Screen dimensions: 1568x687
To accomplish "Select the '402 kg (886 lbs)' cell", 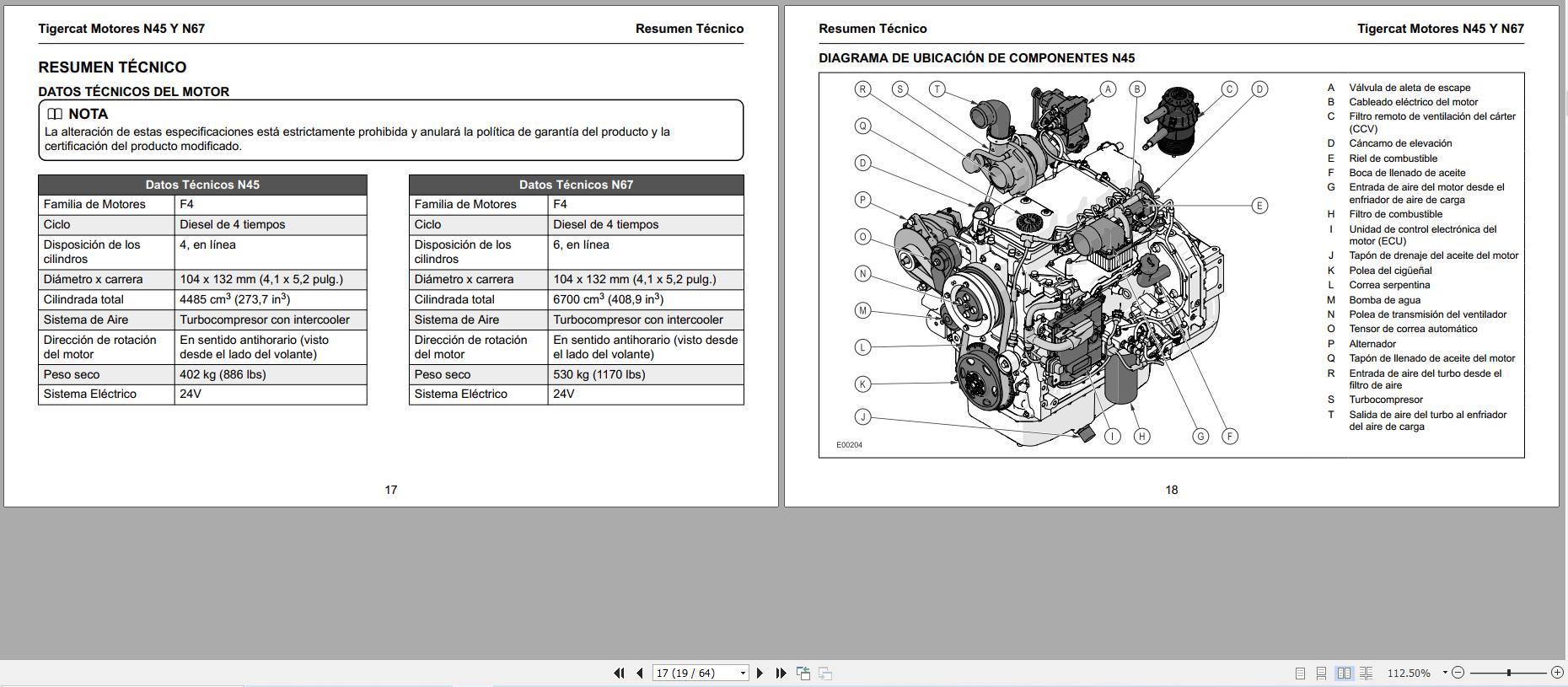I will click(x=271, y=374).
